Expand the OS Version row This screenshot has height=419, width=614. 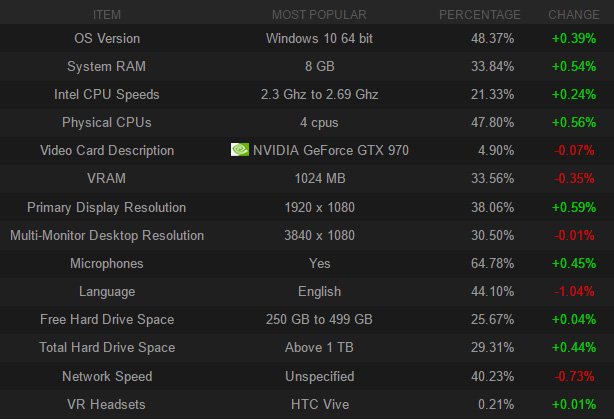pos(107,38)
